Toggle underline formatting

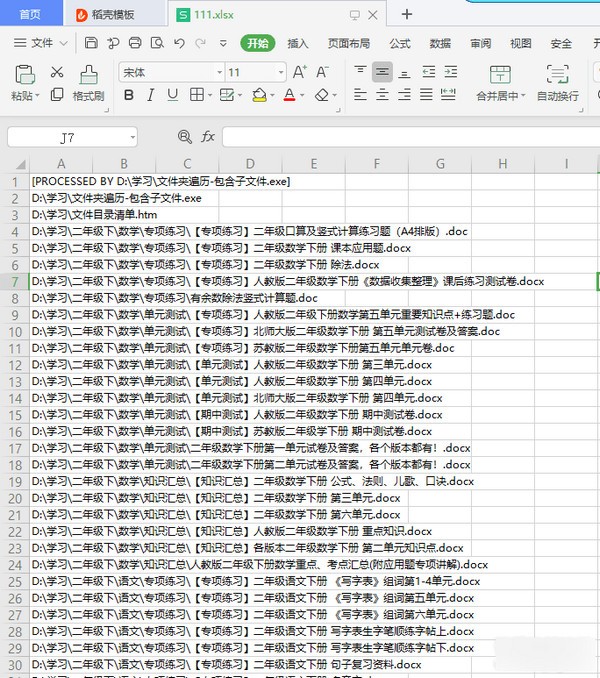pyautogui.click(x=172, y=95)
